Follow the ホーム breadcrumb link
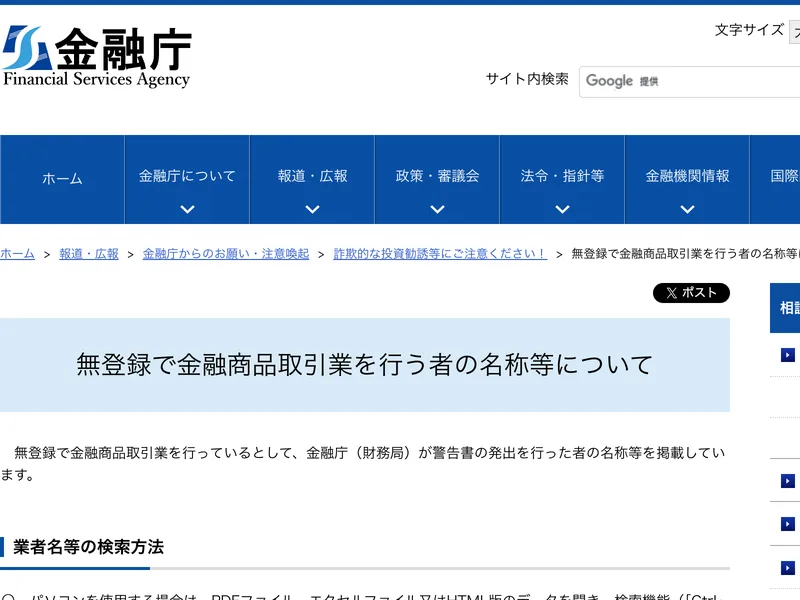This screenshot has height=600, width=800. 17,254
